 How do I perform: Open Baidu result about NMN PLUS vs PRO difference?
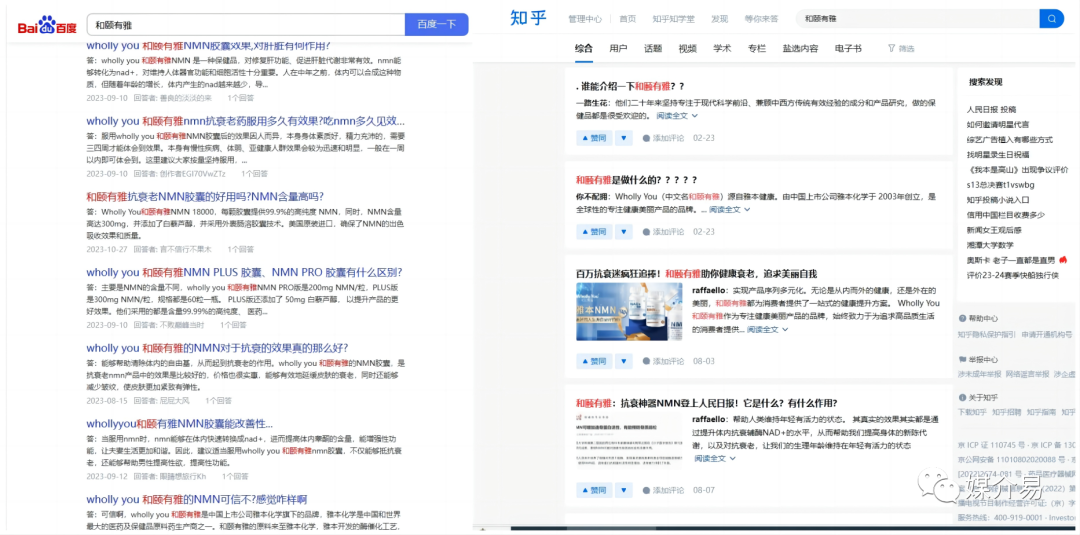244,272
